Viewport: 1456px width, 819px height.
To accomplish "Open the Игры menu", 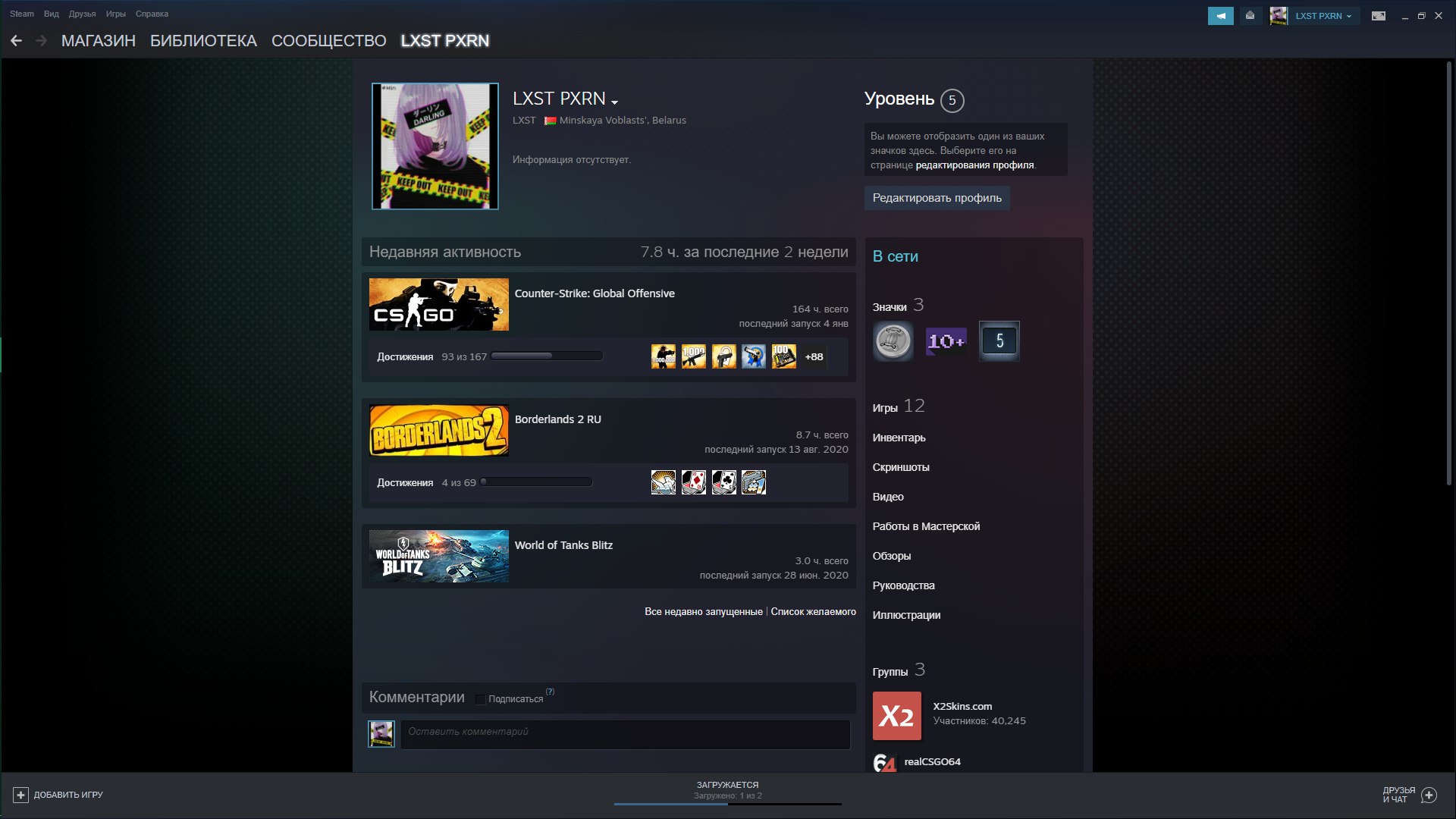I will pyautogui.click(x=116, y=14).
